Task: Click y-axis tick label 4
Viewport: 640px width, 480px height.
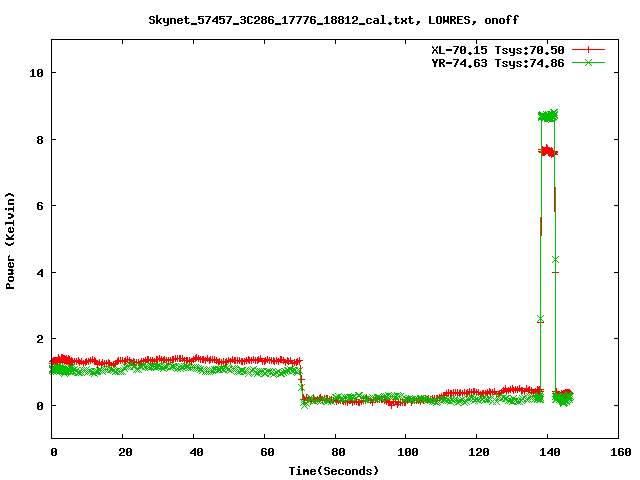Action: [x=40, y=273]
